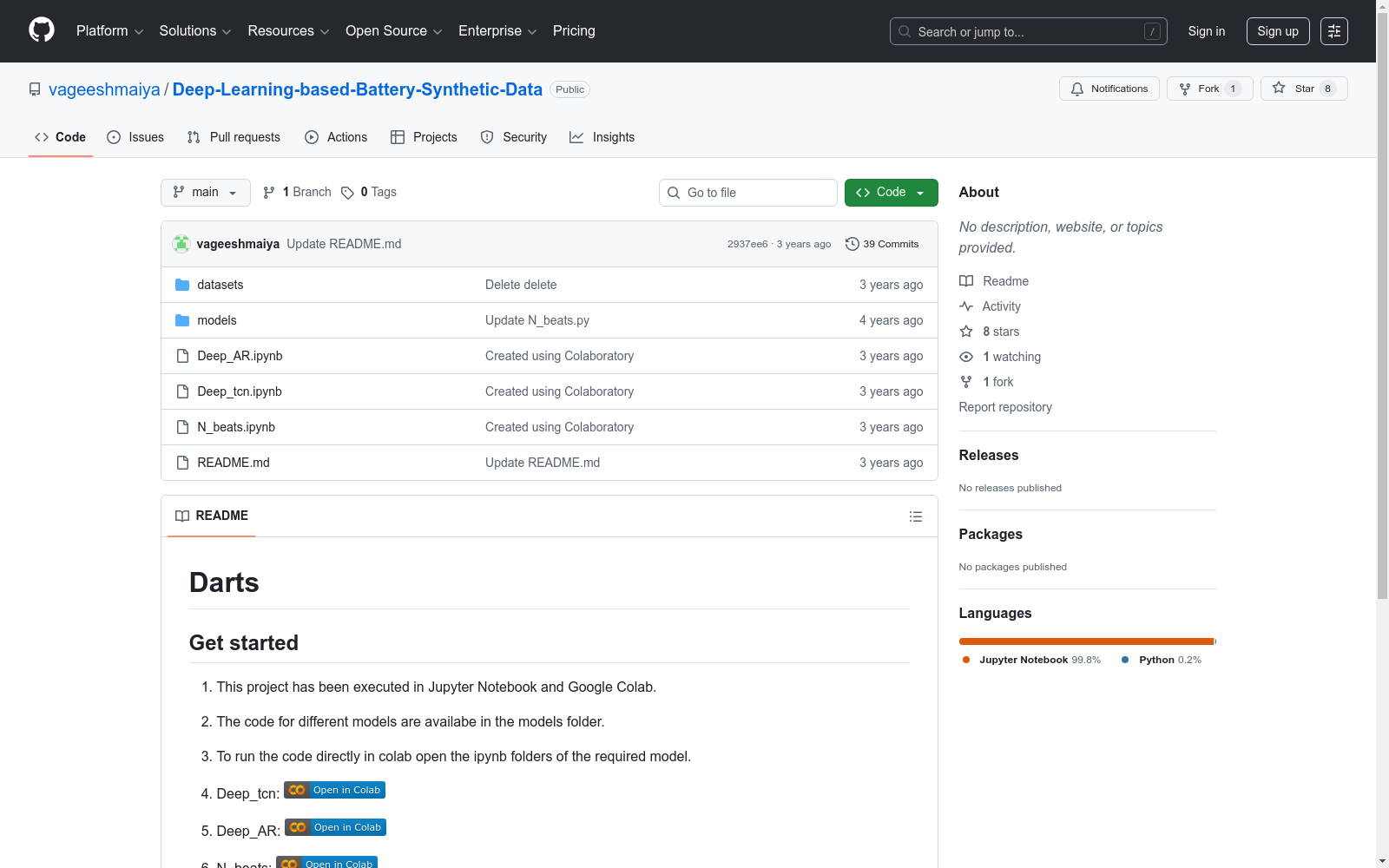This screenshot has width=1389, height=868.
Task: Open the main branch selector dropdown
Action: [206, 193]
